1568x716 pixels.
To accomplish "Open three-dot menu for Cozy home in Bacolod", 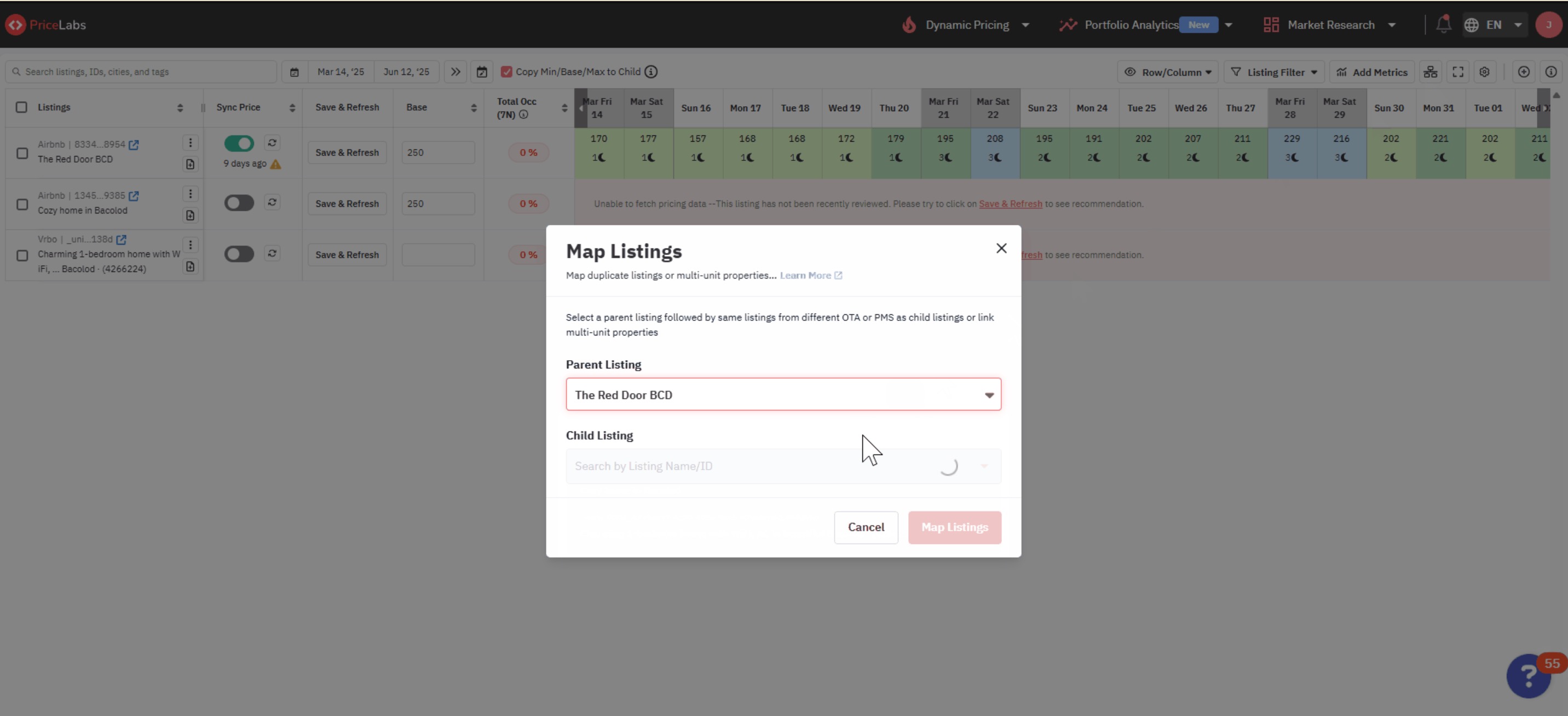I will 191,194.
